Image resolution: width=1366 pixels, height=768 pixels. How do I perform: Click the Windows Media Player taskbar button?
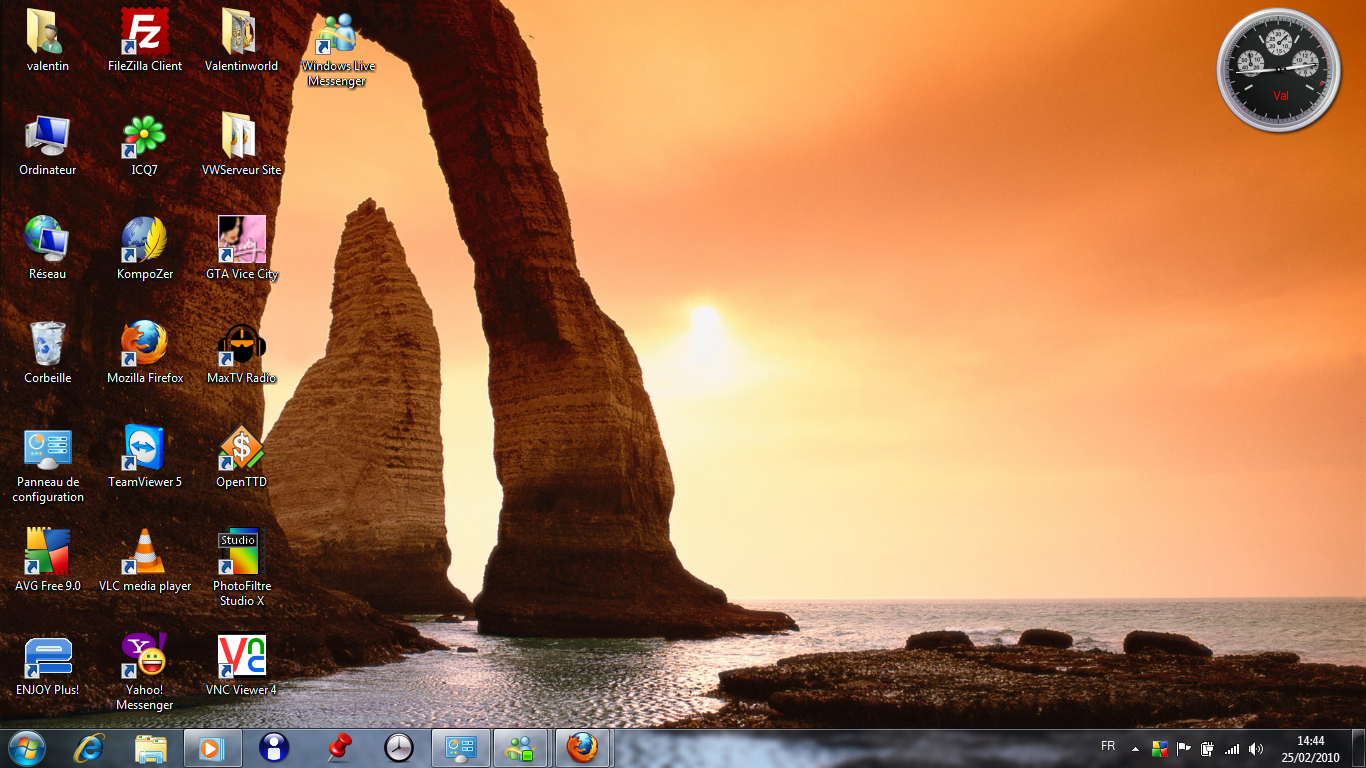(212, 747)
